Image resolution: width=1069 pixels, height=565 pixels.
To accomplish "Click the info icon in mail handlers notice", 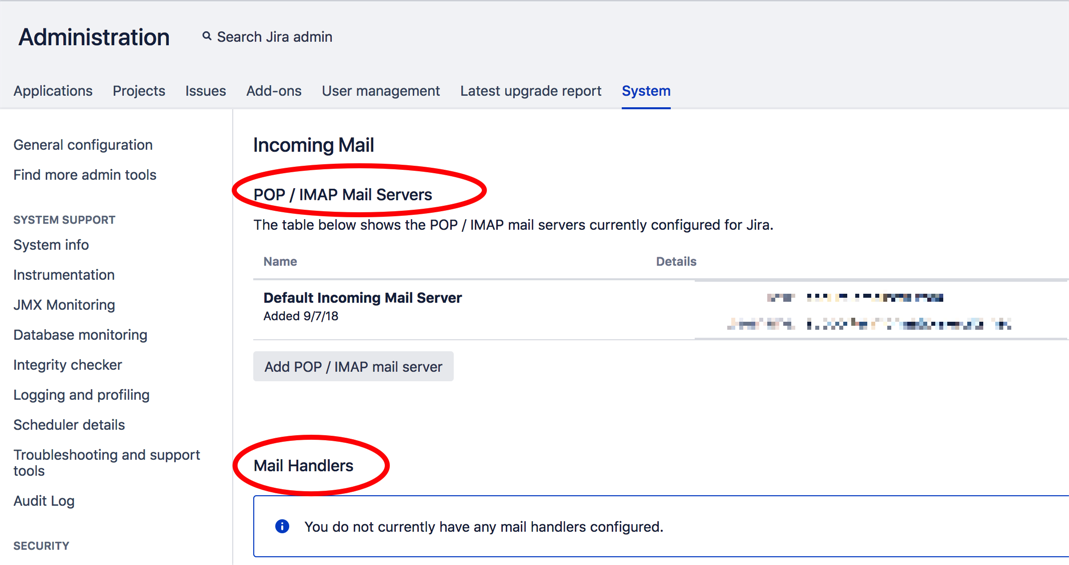I will 282,526.
